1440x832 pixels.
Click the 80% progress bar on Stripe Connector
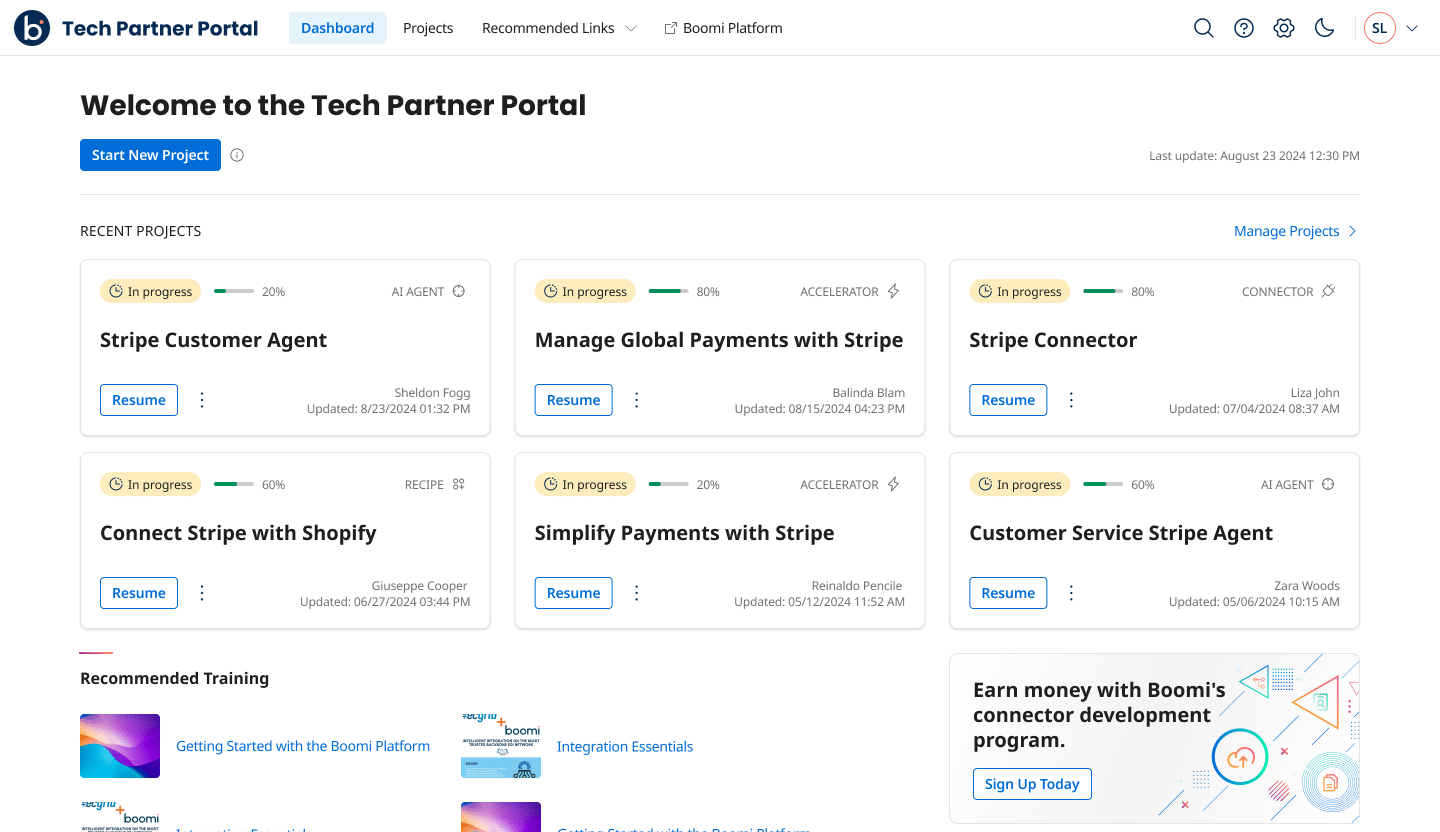click(1103, 292)
